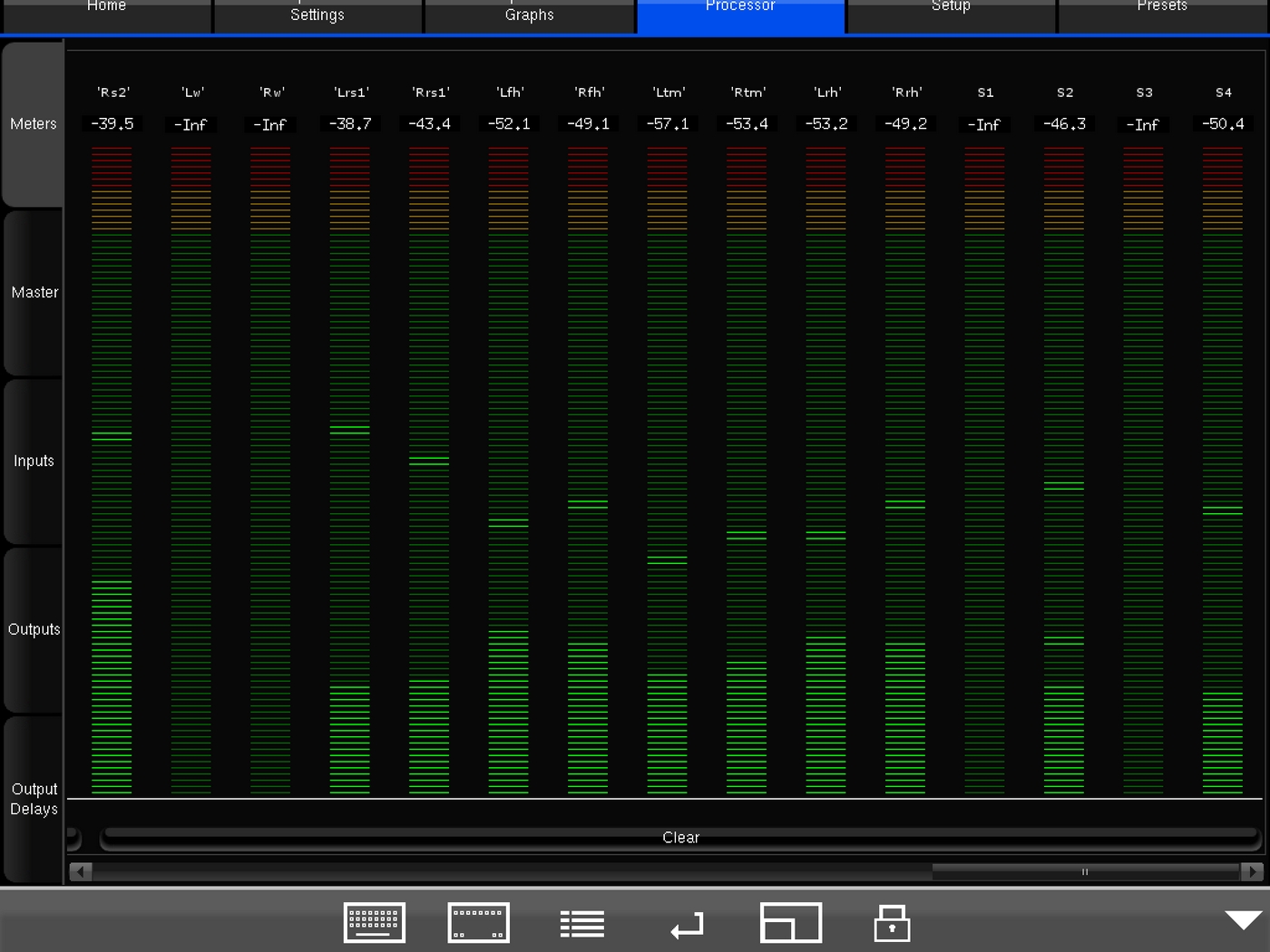Open the Graphs tab
Viewport: 1270px width, 952px height.
point(529,15)
